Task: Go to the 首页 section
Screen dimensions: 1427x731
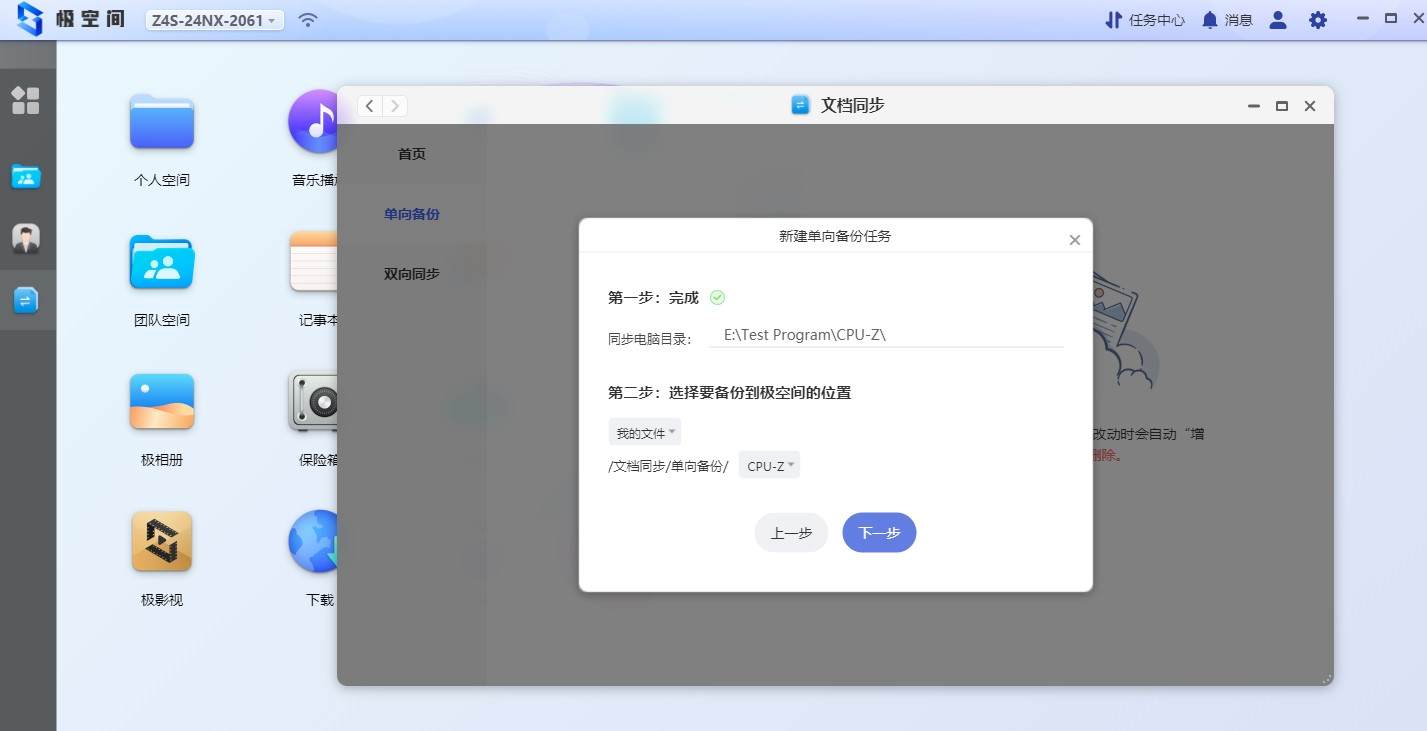Action: tap(410, 153)
